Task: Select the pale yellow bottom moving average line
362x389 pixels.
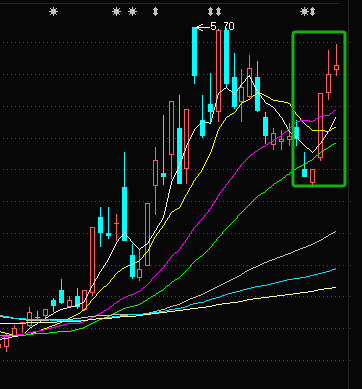Action: [267, 297]
